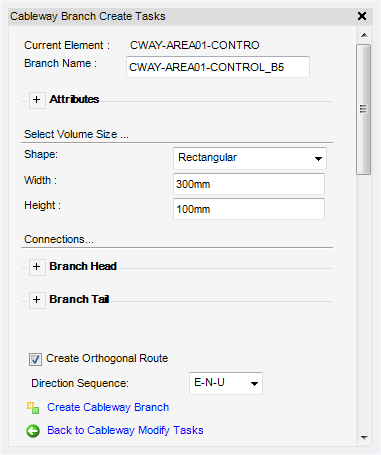Expand the Branch Head section
This screenshot has width=381, height=455.
pyautogui.click(x=37, y=267)
